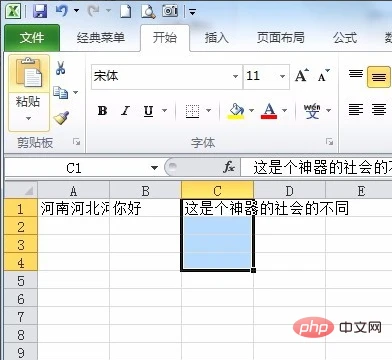Viewport: 392px width, 360px height.
Task: Copy the selected cells icon
Action: coord(60,92)
